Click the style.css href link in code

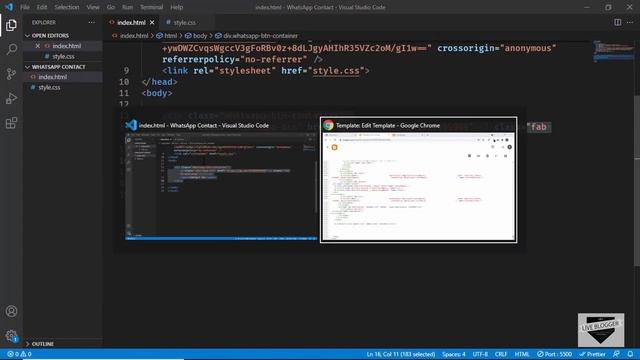tap(336, 71)
